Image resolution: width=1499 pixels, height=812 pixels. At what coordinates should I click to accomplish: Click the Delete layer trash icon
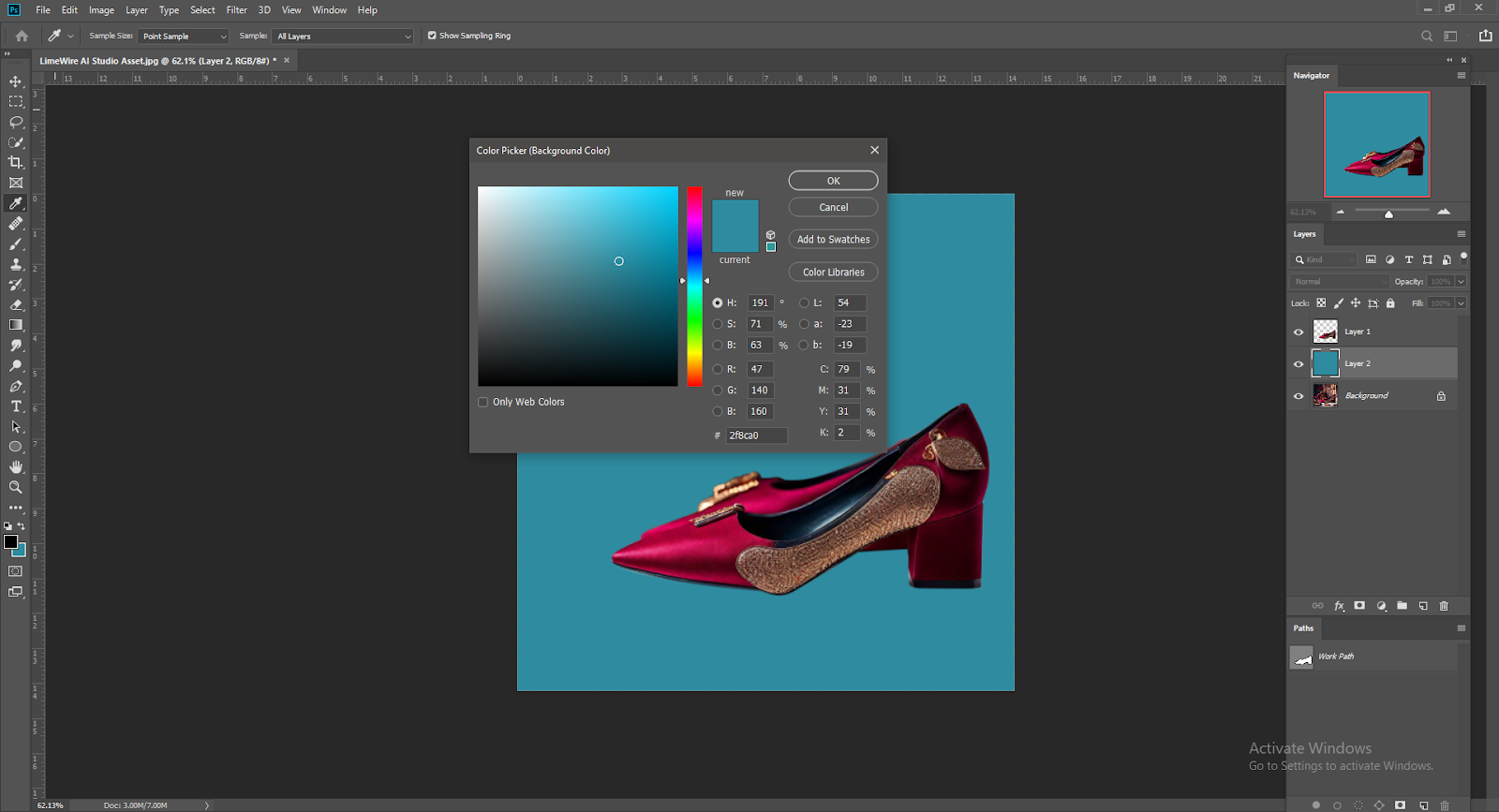point(1444,606)
